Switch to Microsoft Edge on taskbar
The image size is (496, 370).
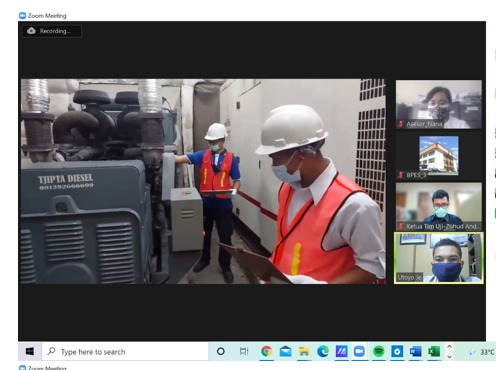(x=323, y=351)
